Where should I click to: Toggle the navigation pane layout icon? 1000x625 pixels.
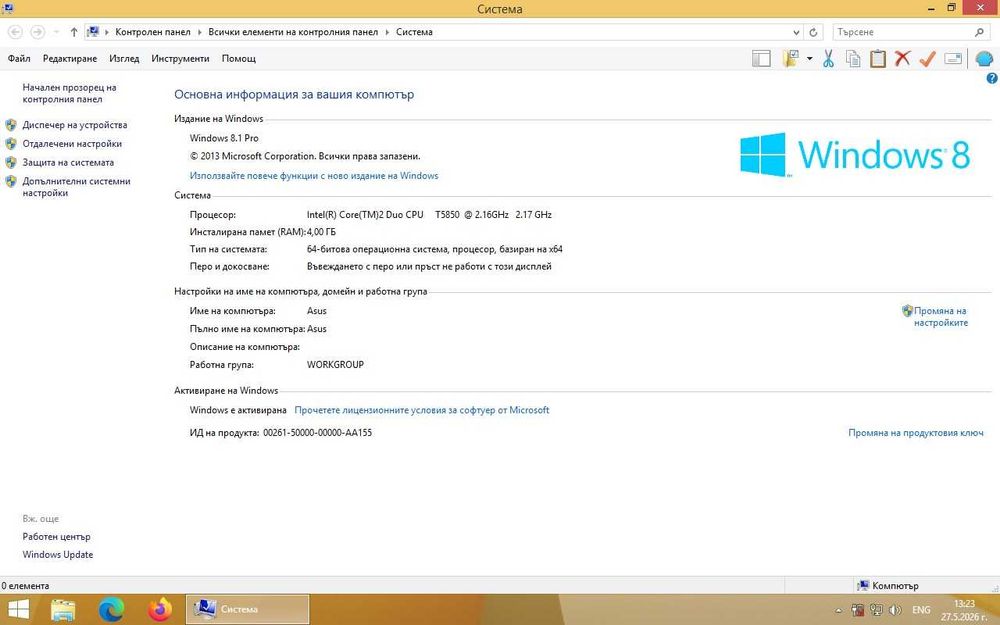click(761, 59)
